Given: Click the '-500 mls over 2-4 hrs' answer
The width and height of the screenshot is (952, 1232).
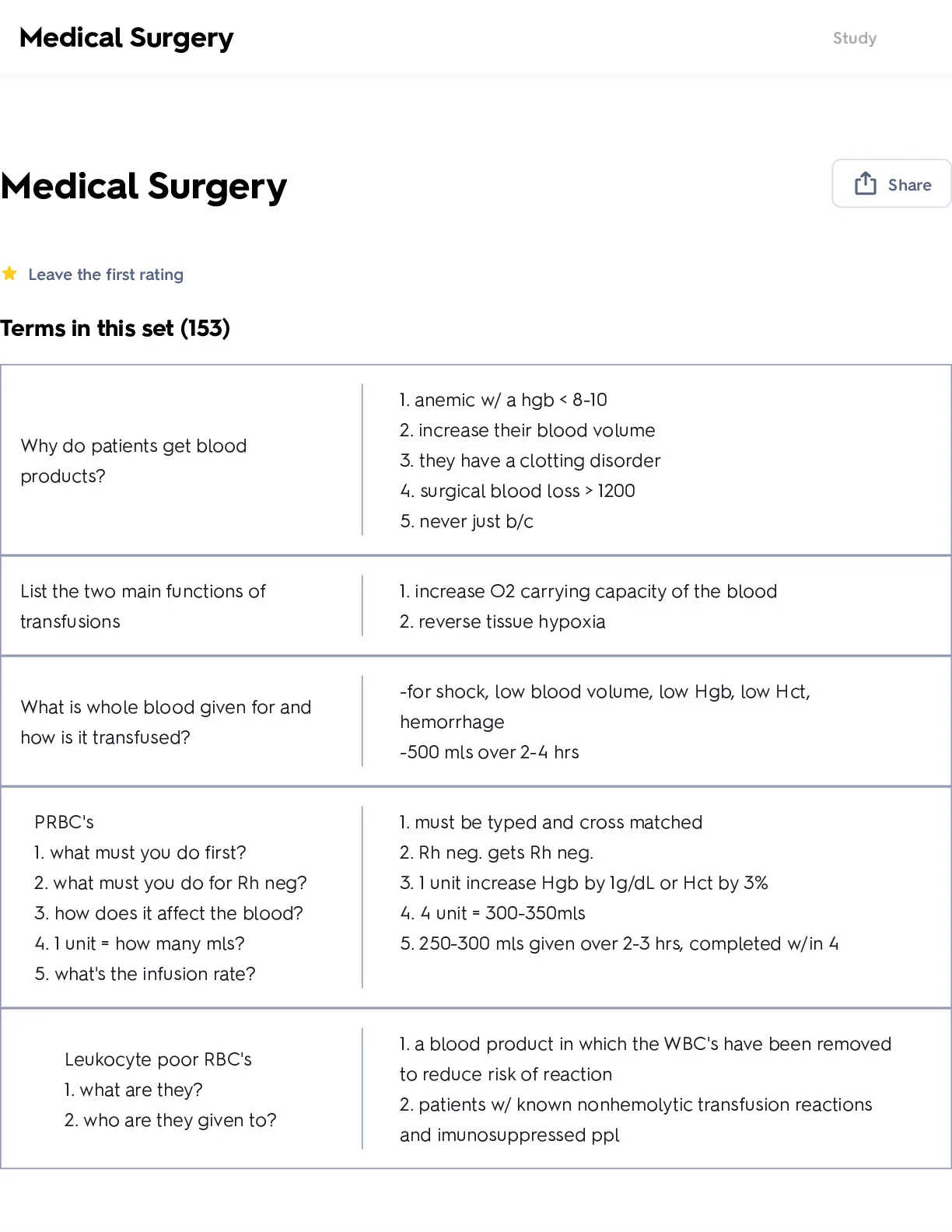Looking at the screenshot, I should tap(489, 752).
